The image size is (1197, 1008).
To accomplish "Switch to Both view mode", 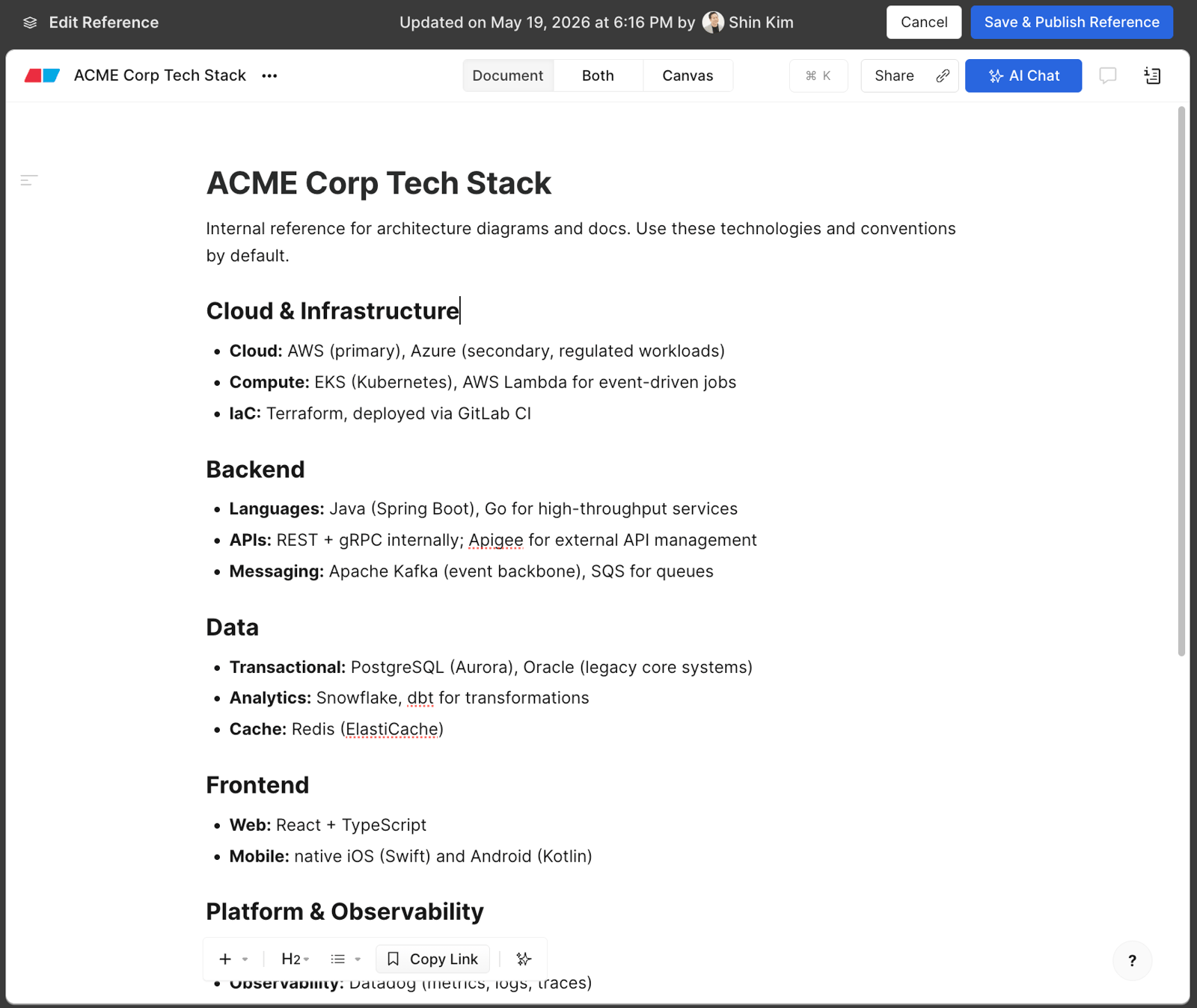I will (x=598, y=76).
